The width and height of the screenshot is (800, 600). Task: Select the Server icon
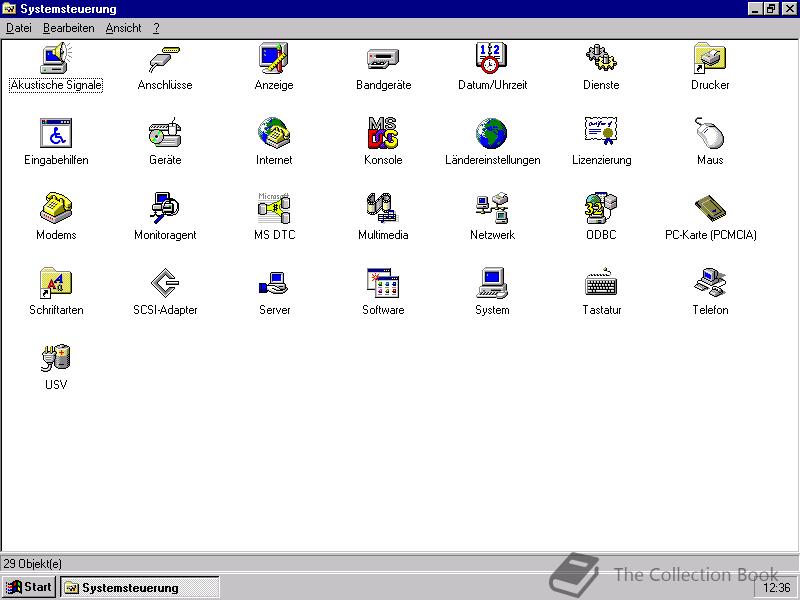274,284
